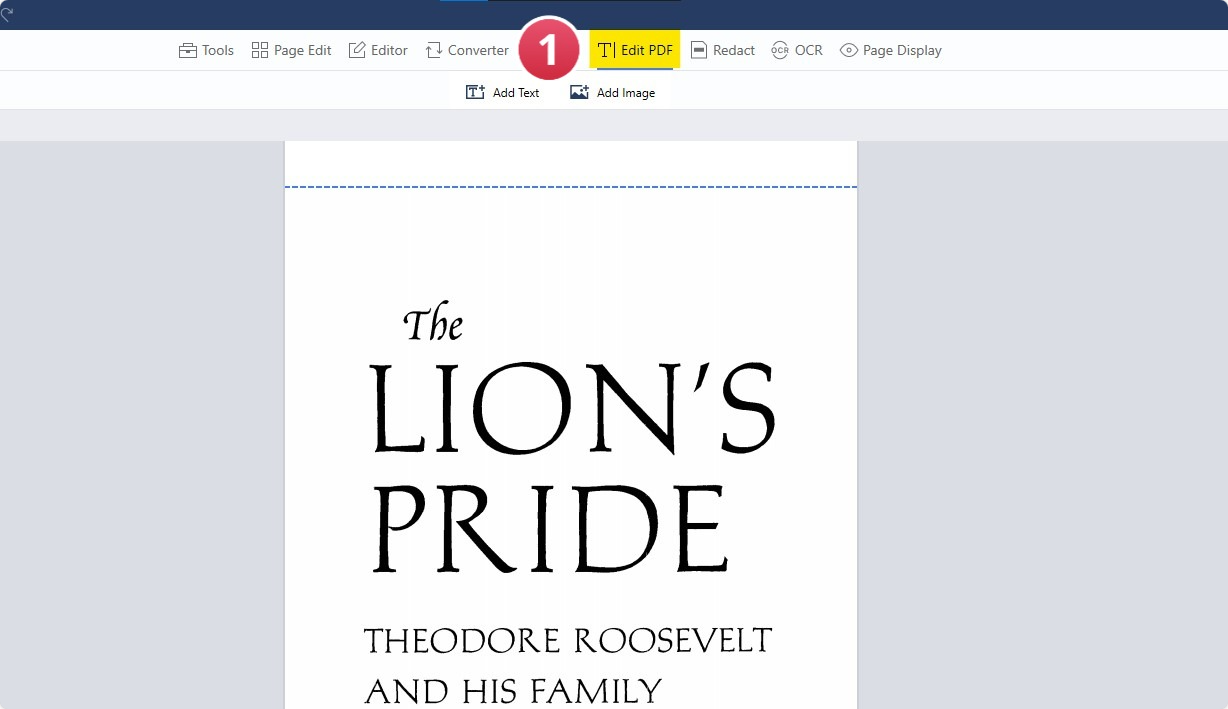Click the Editor pencil icon
Viewport: 1228px width, 709px height.
[x=357, y=50]
